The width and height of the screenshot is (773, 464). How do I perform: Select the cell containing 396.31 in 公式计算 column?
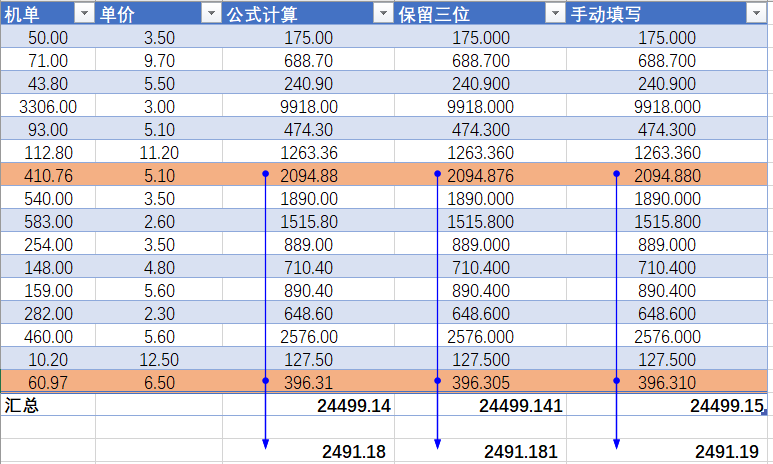[x=309, y=383]
